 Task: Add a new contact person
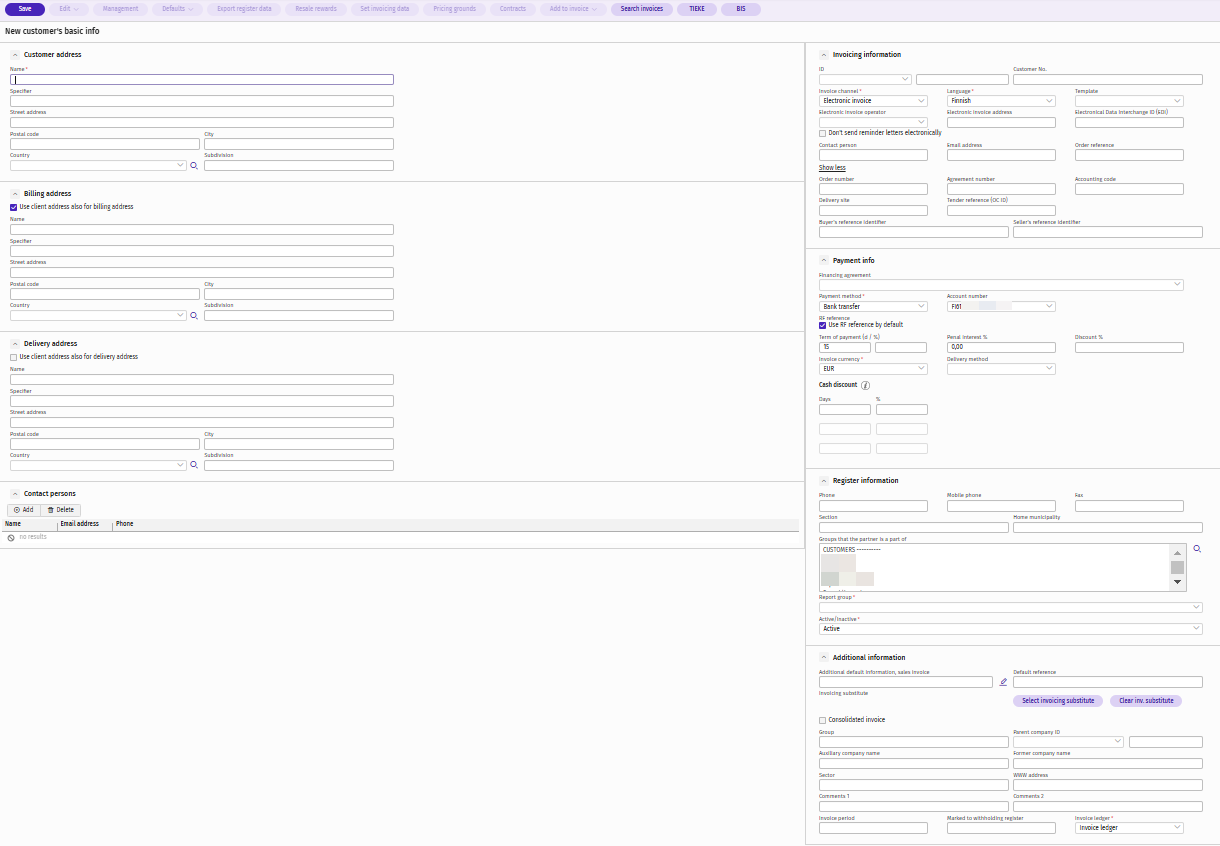pos(23,510)
